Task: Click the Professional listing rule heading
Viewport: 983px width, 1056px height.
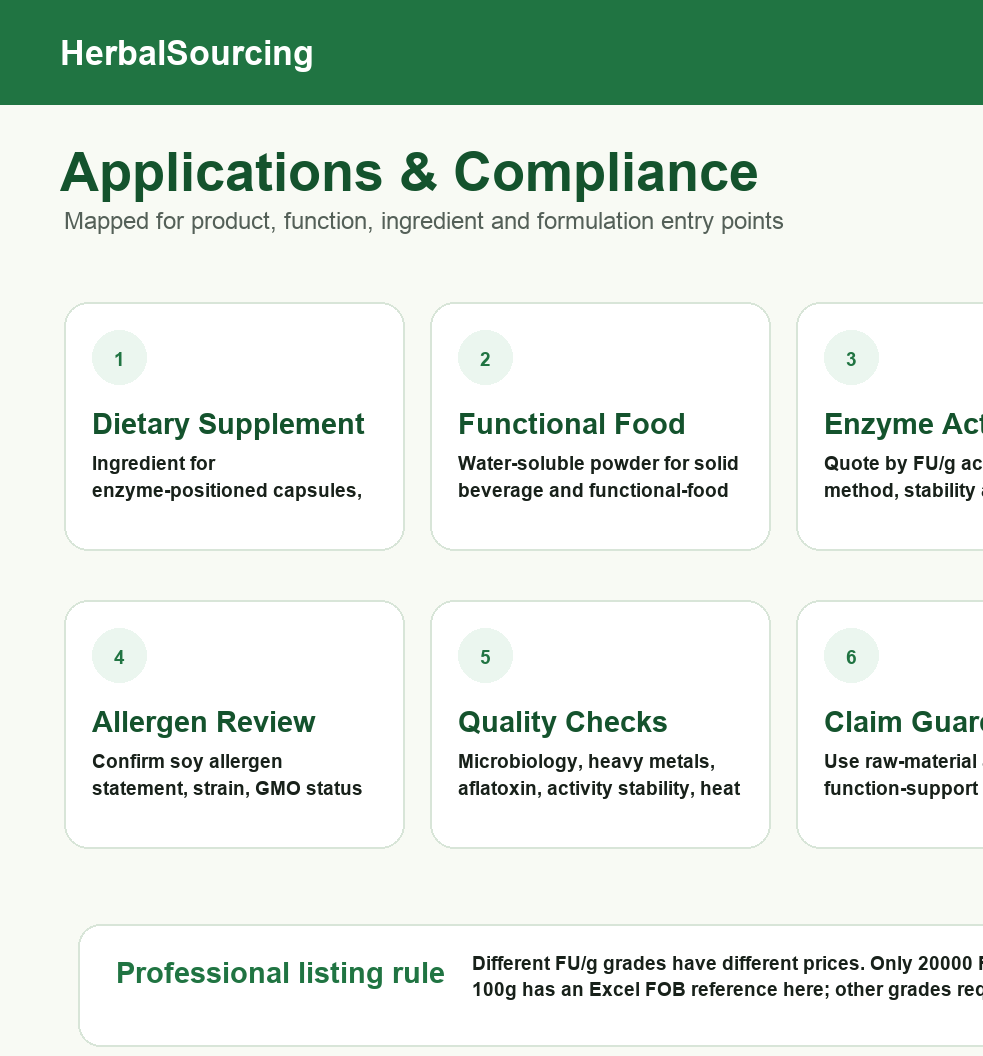Action: click(280, 973)
